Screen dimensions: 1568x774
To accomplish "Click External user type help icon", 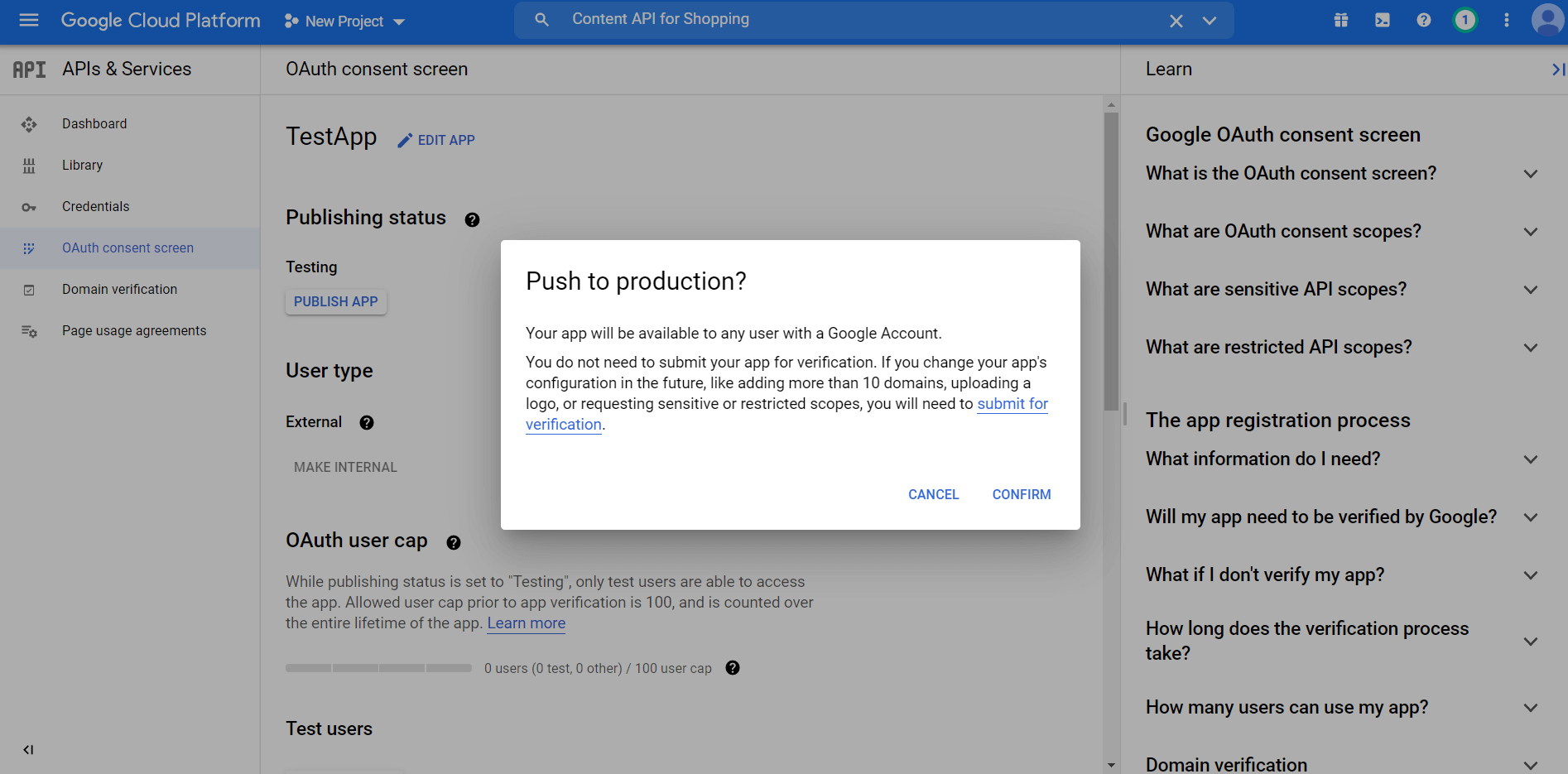I will pyautogui.click(x=367, y=422).
